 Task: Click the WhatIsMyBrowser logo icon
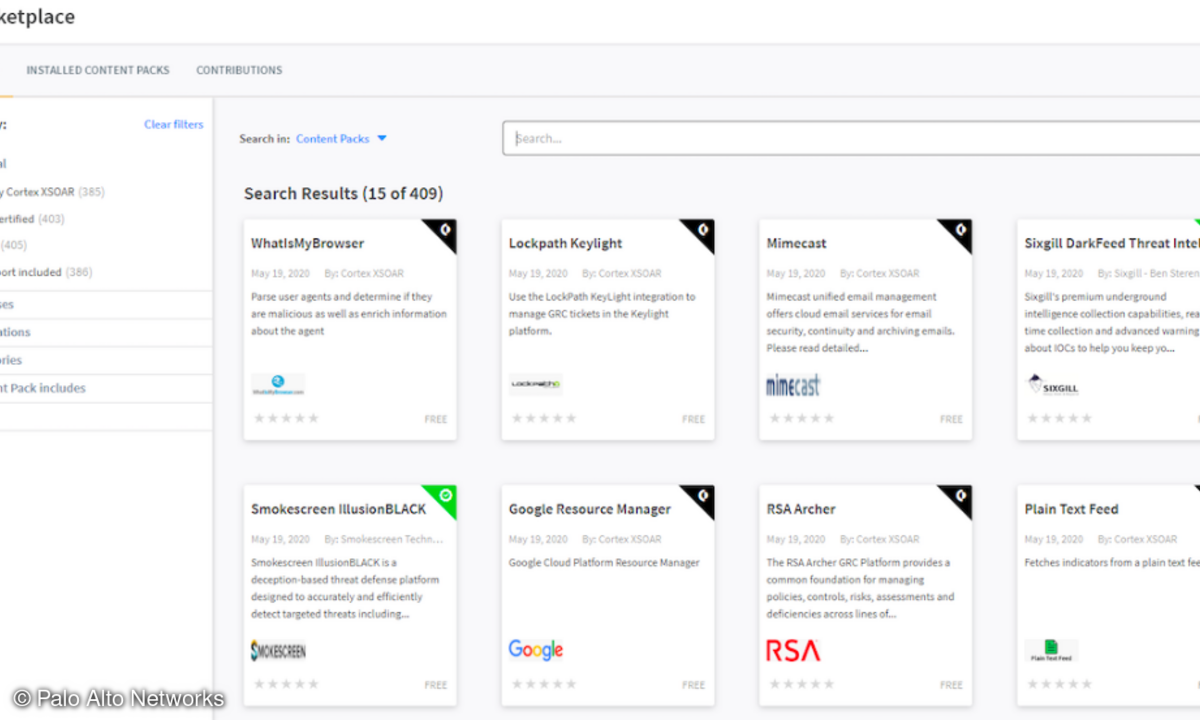pos(278,385)
